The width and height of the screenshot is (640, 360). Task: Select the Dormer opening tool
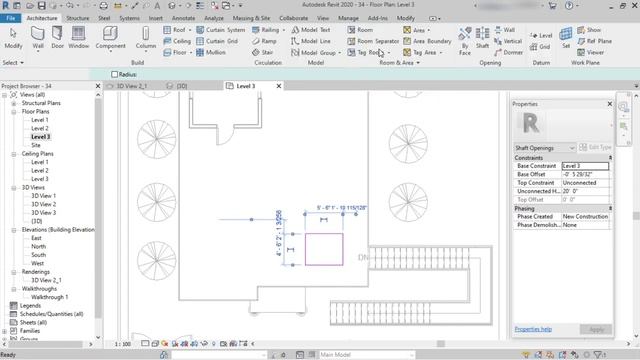point(509,52)
